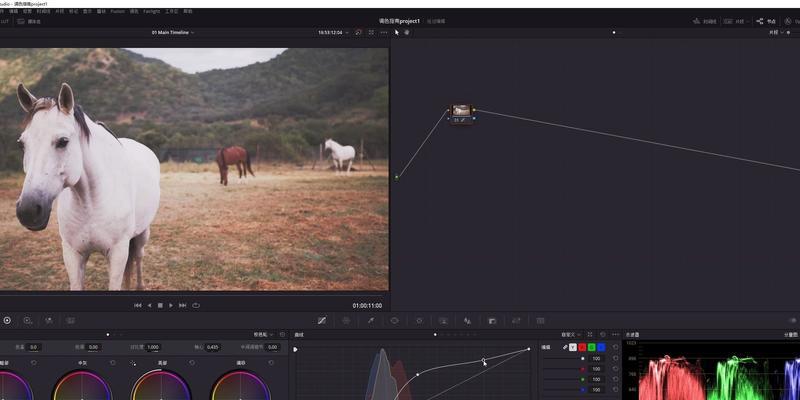Reset the curves palette
Screen dimensions: 800x400
(603, 335)
